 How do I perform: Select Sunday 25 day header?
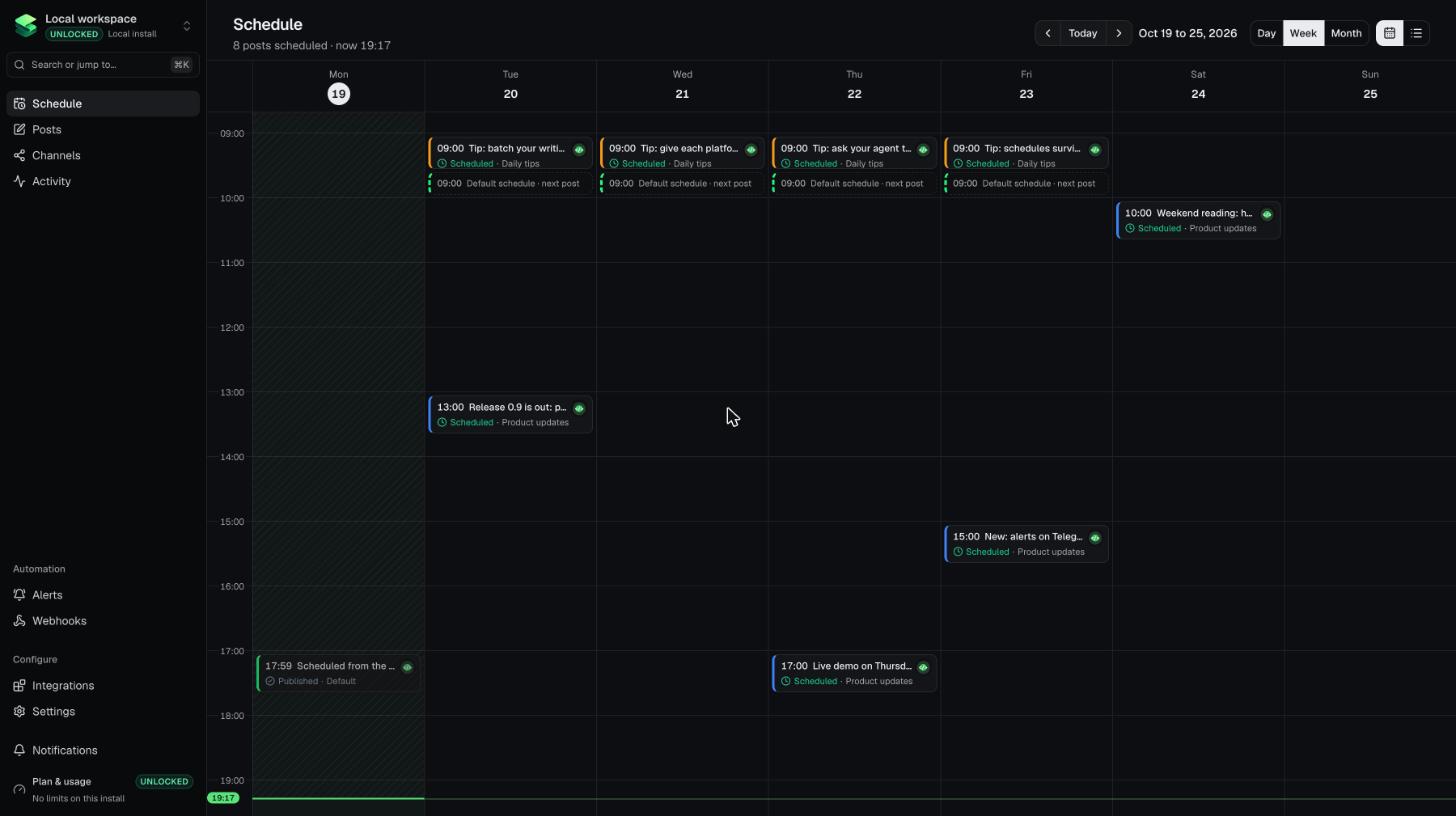[x=1370, y=86]
